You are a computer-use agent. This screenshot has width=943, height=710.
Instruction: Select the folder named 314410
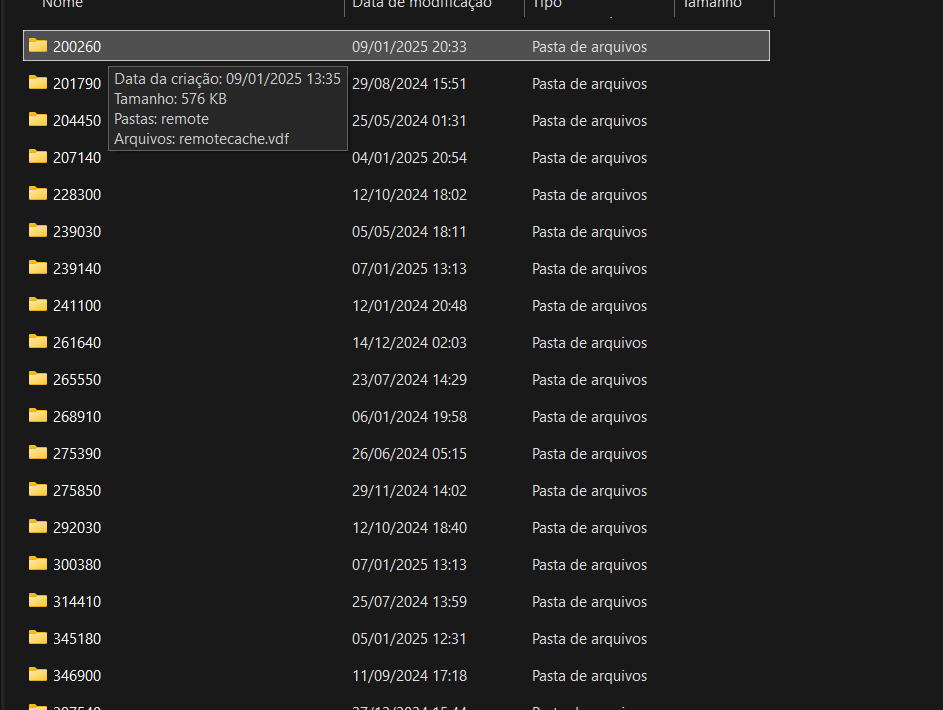click(77, 602)
